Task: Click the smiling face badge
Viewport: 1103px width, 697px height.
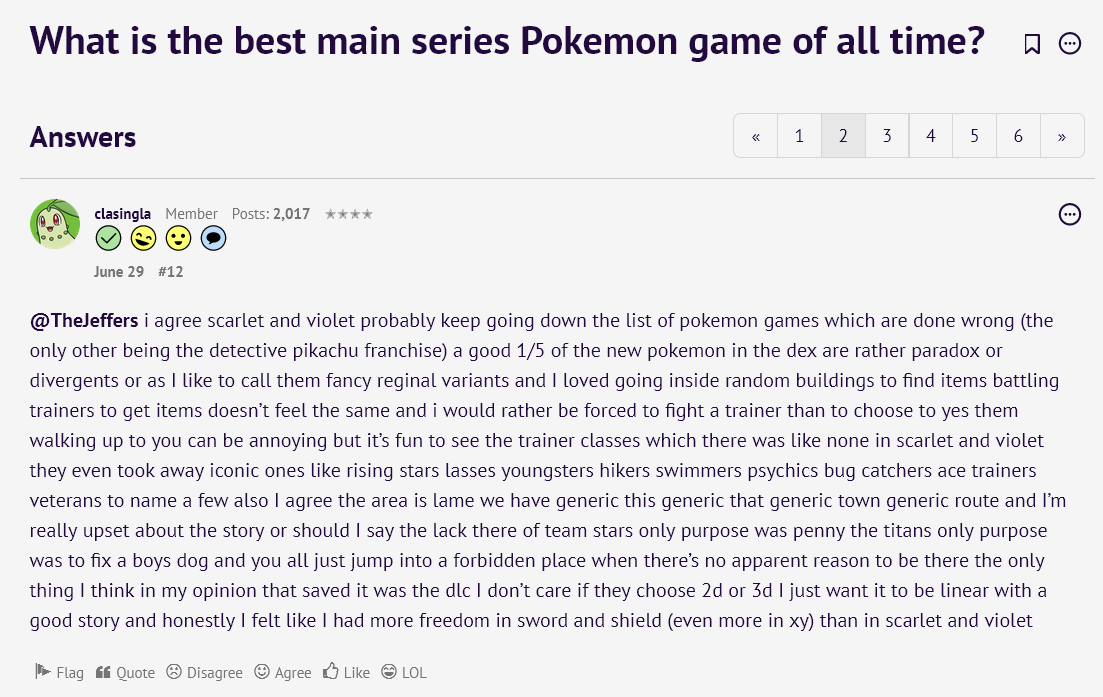Action: (178, 238)
